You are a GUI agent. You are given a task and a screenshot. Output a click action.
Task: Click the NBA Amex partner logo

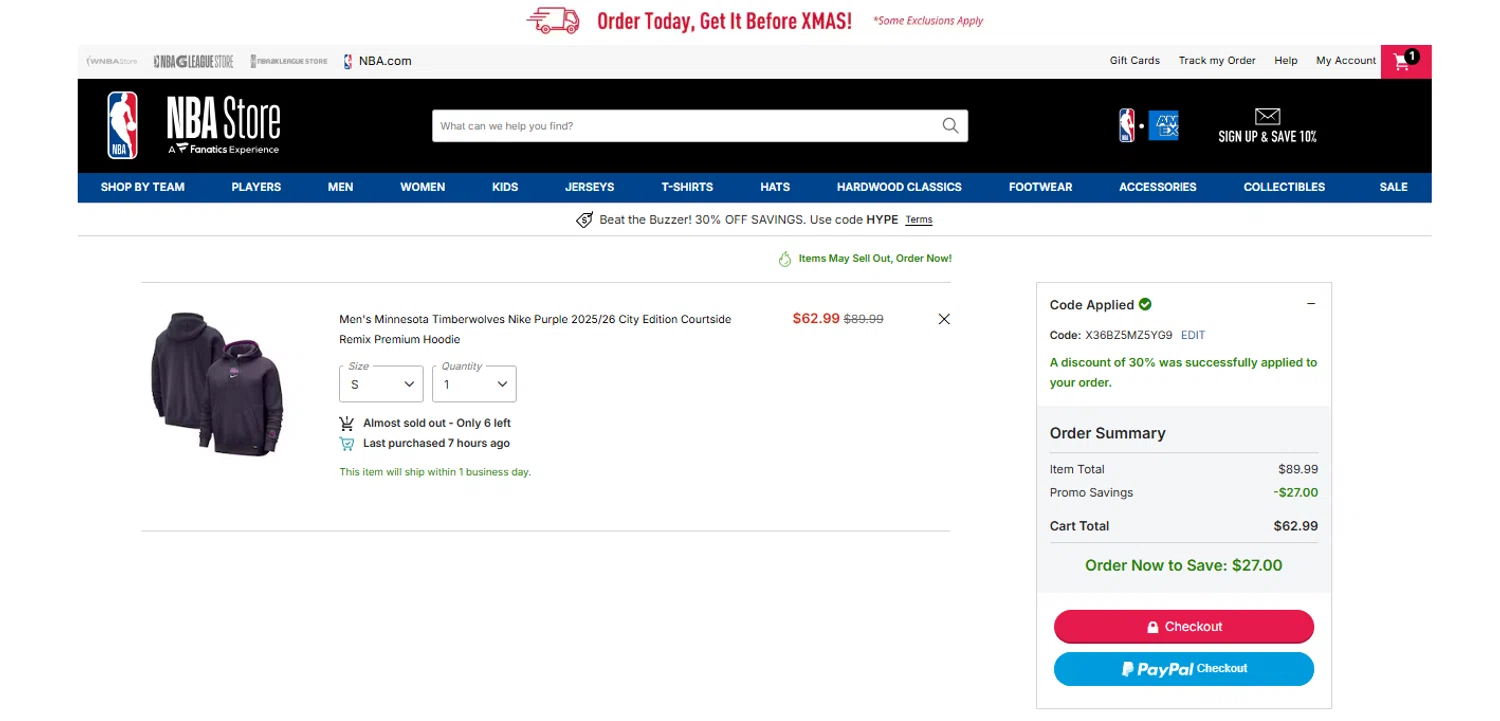coord(1148,125)
